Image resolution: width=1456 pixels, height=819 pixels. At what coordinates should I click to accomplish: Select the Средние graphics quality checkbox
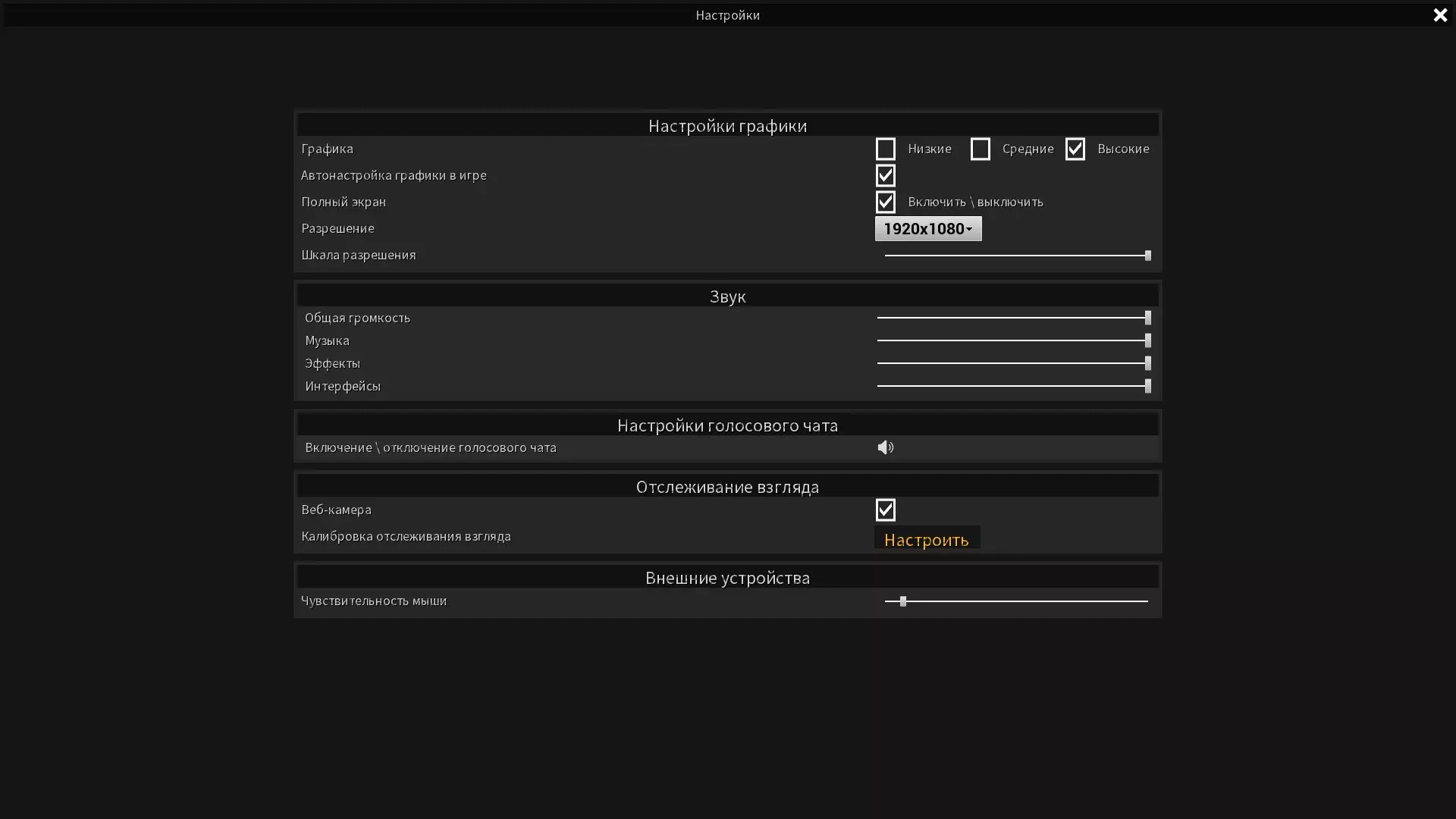pos(980,149)
